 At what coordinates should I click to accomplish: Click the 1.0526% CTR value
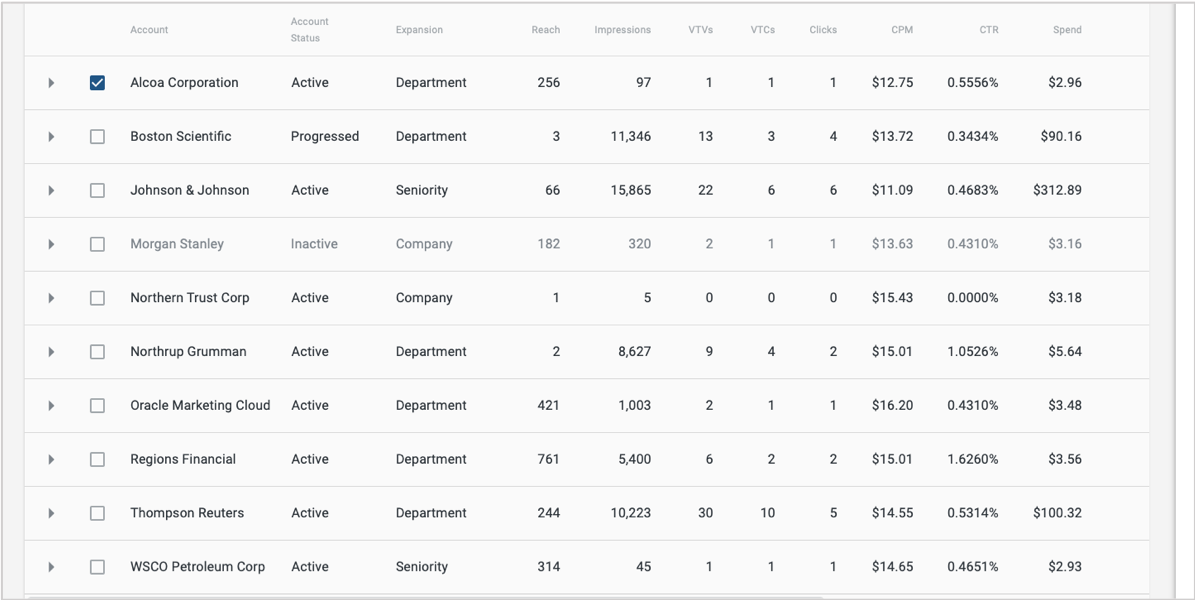tap(972, 351)
